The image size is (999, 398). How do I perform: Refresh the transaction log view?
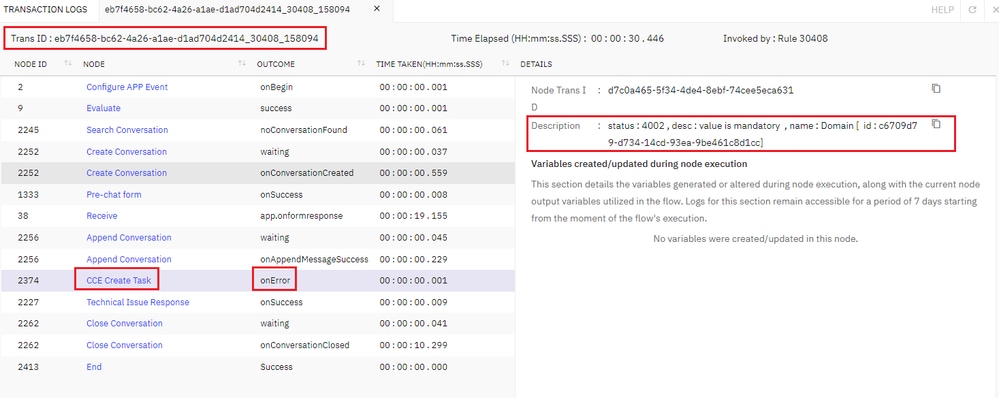(x=972, y=10)
